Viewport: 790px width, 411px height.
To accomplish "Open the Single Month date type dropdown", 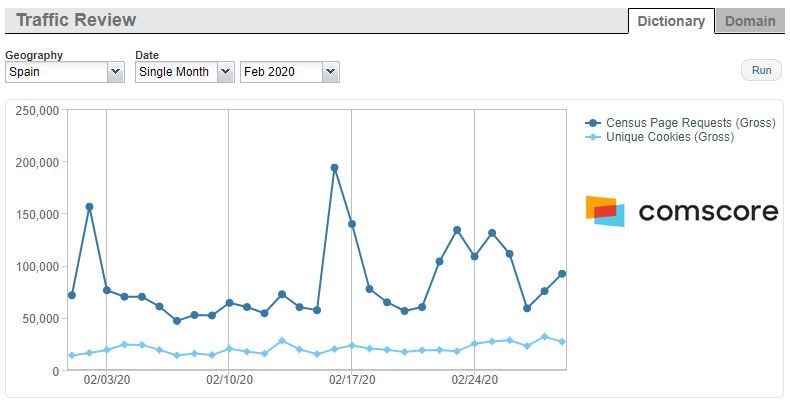I will point(184,72).
